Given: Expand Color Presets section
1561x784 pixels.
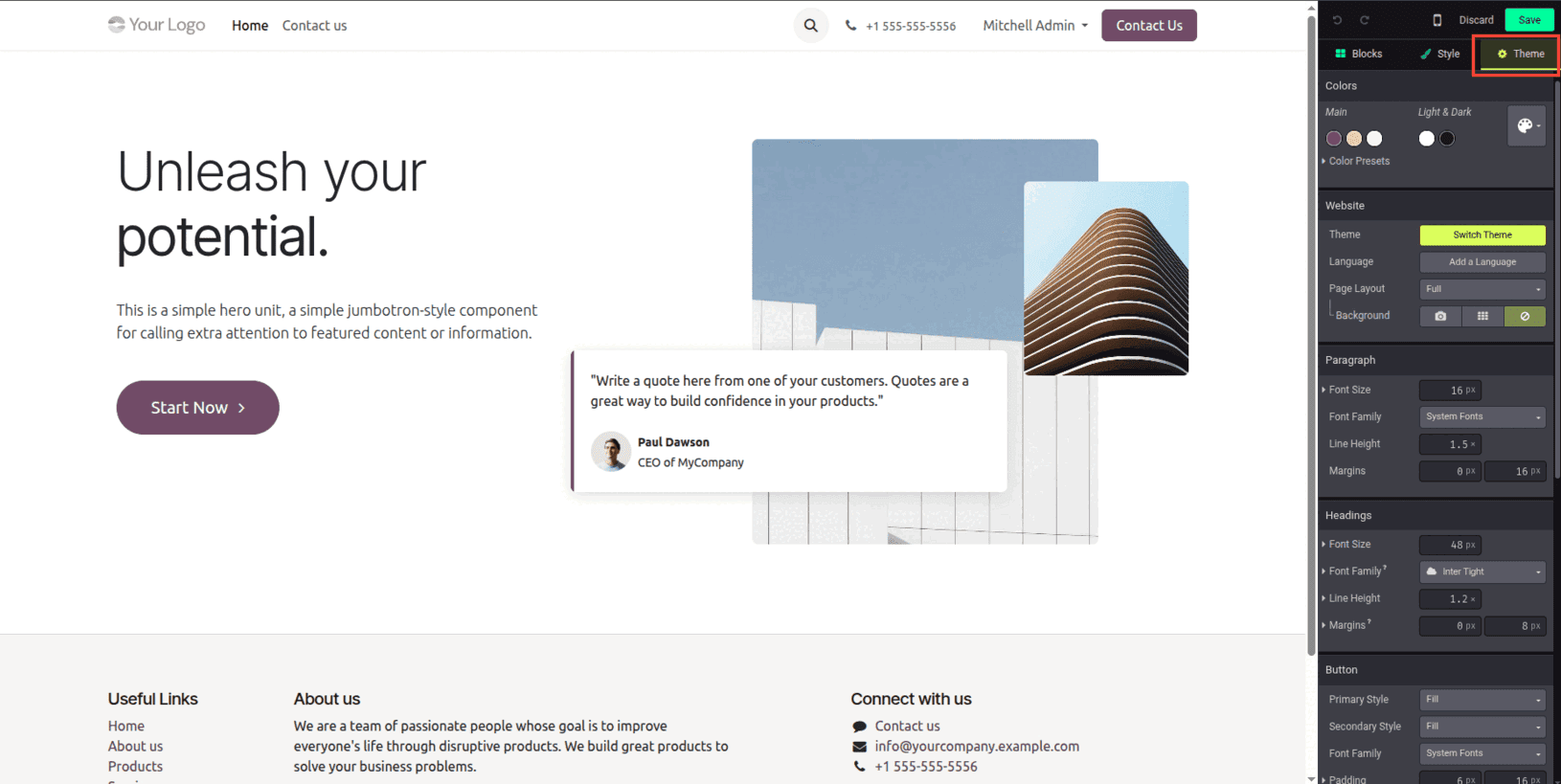Looking at the screenshot, I should (x=1356, y=161).
